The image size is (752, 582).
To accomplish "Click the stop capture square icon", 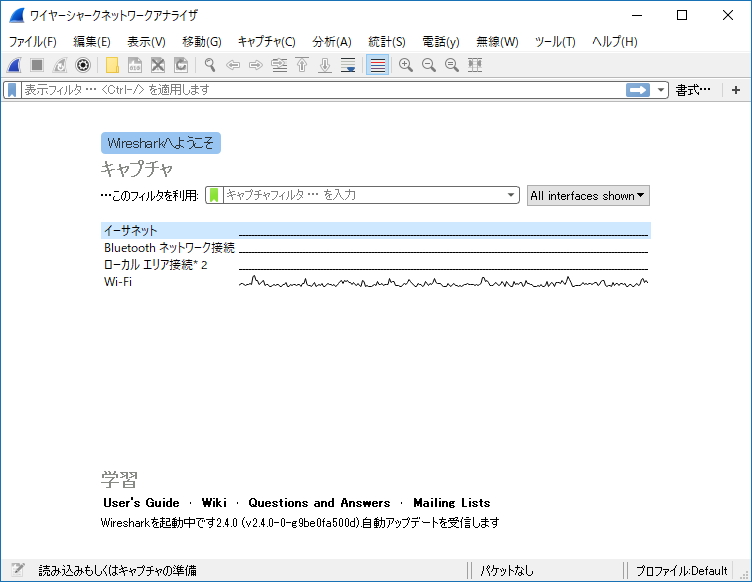I will [37, 65].
